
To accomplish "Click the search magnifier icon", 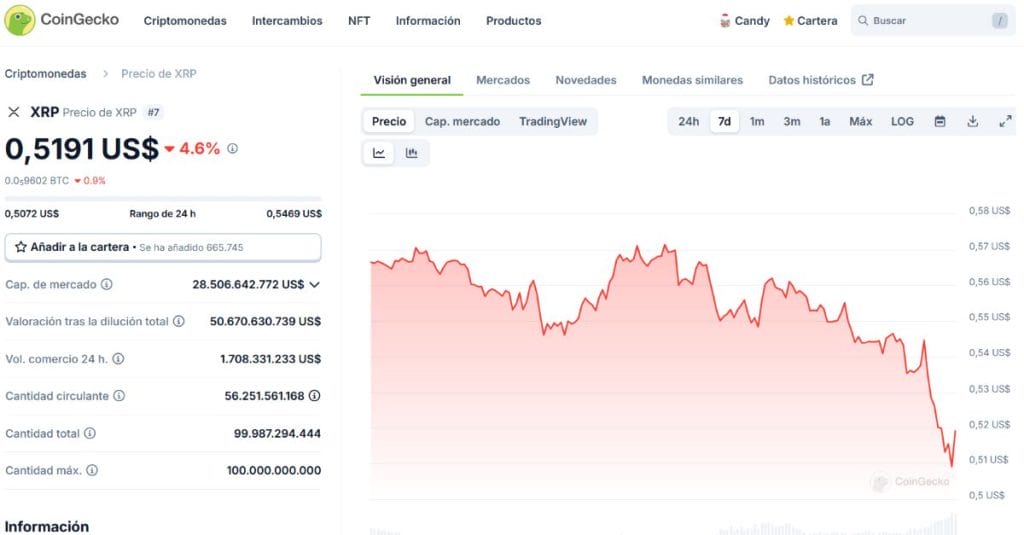I will [863, 21].
